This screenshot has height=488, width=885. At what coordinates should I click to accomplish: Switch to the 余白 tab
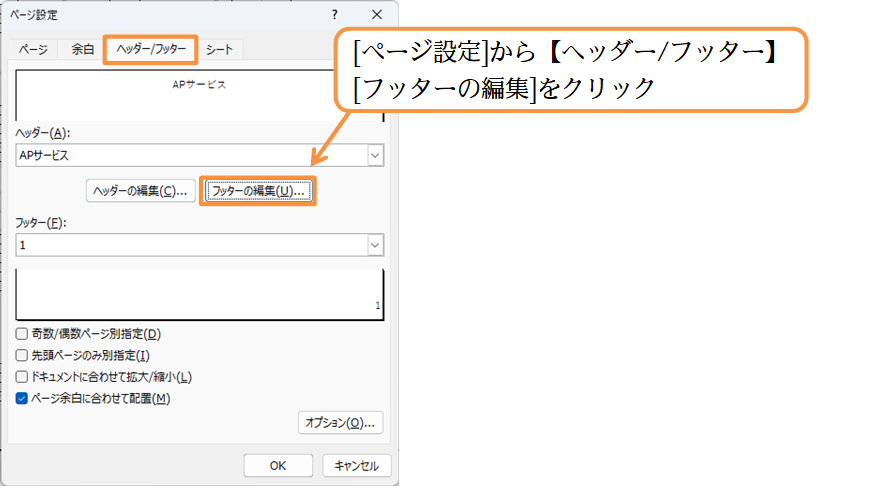coord(82,50)
